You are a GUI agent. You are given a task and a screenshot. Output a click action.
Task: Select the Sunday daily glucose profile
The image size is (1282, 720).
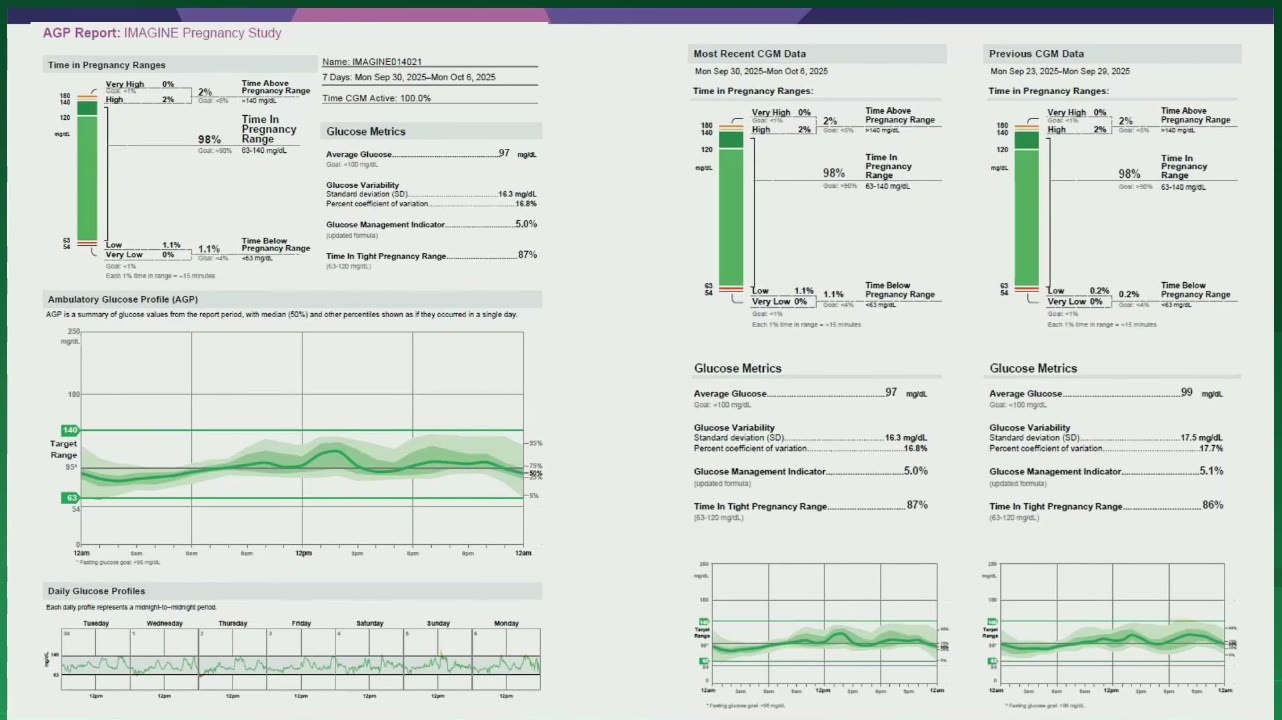click(438, 659)
